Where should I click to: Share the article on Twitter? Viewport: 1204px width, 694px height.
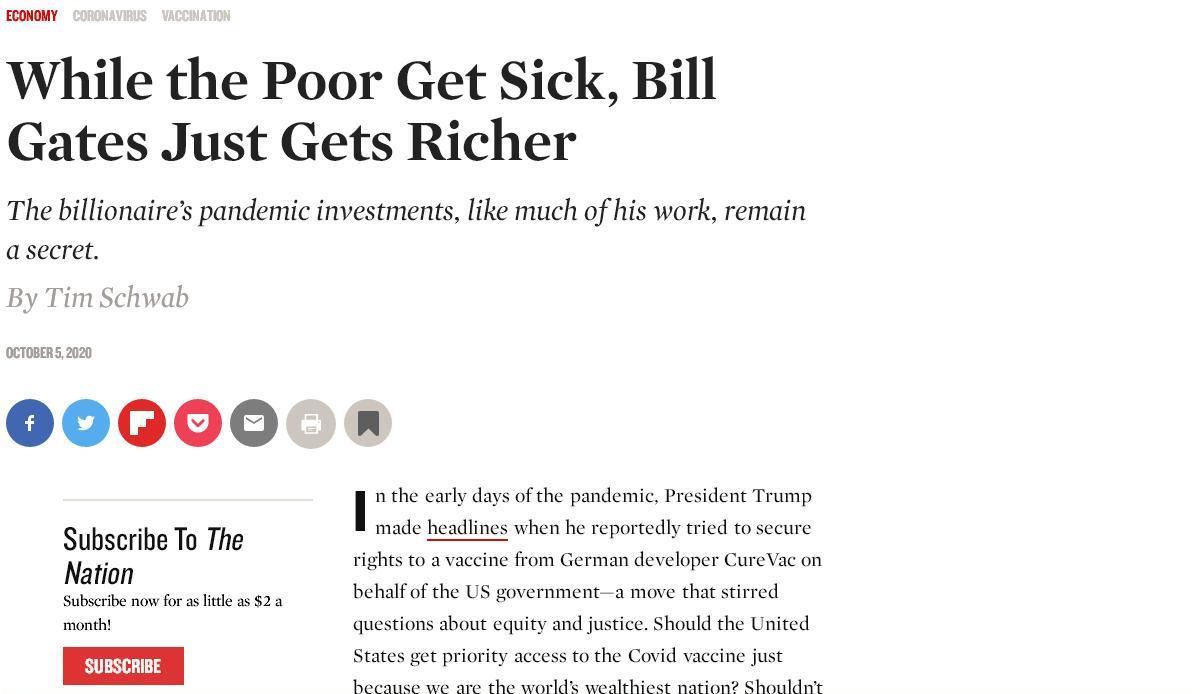(86, 423)
